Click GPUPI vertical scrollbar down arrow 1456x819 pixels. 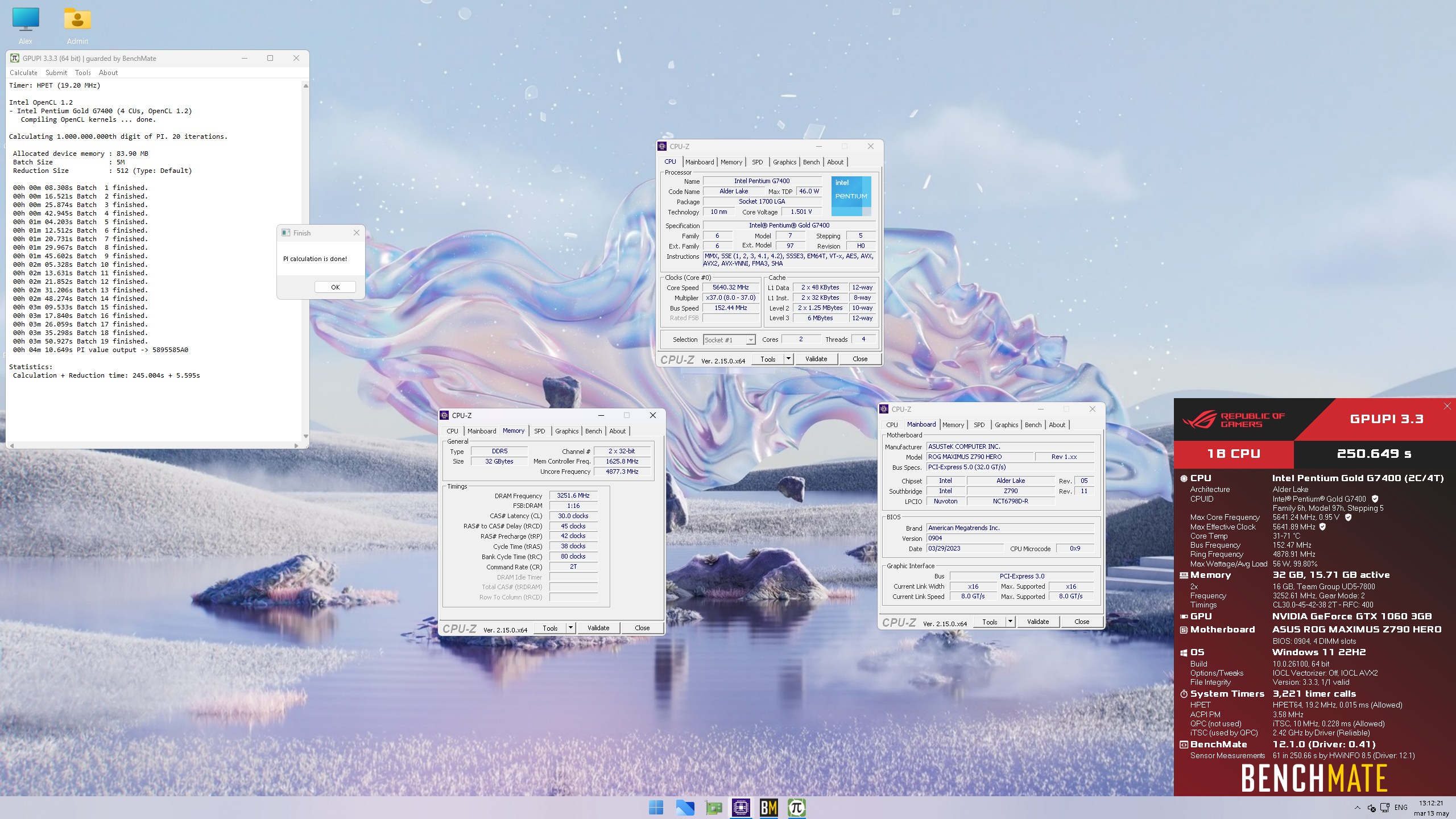coord(306,436)
